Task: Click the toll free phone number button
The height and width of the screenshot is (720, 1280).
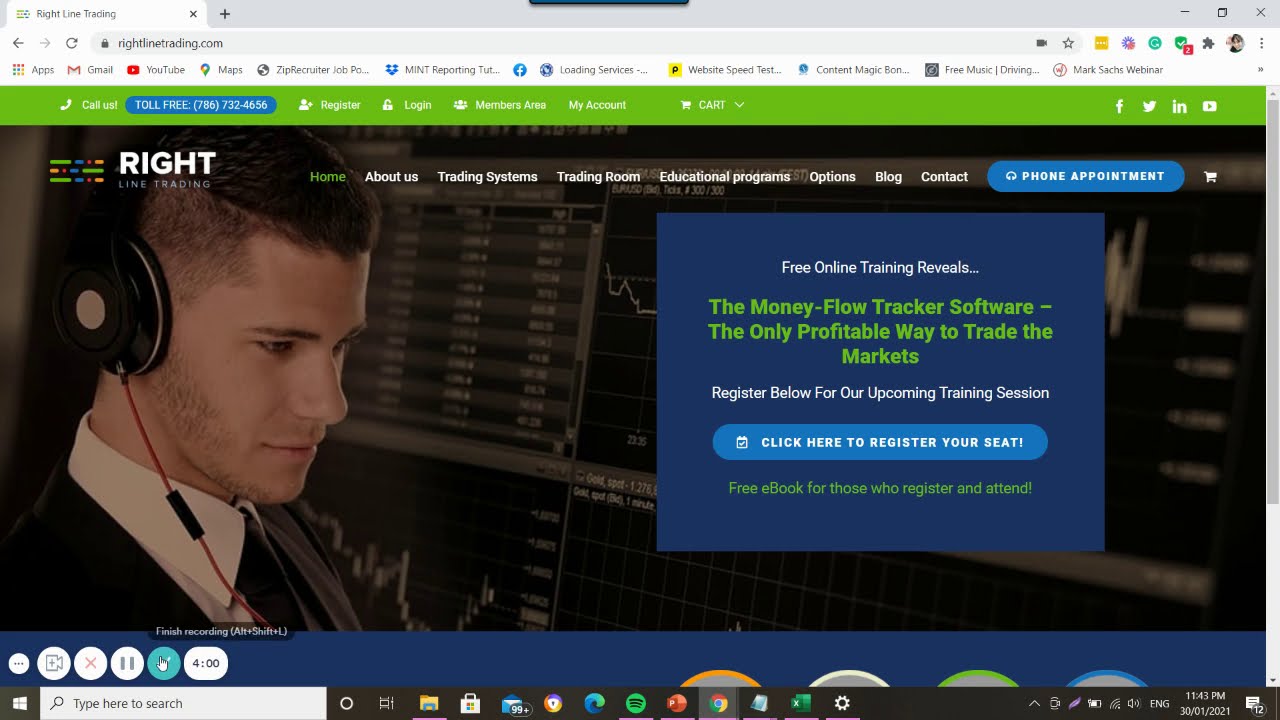Action: coord(201,105)
